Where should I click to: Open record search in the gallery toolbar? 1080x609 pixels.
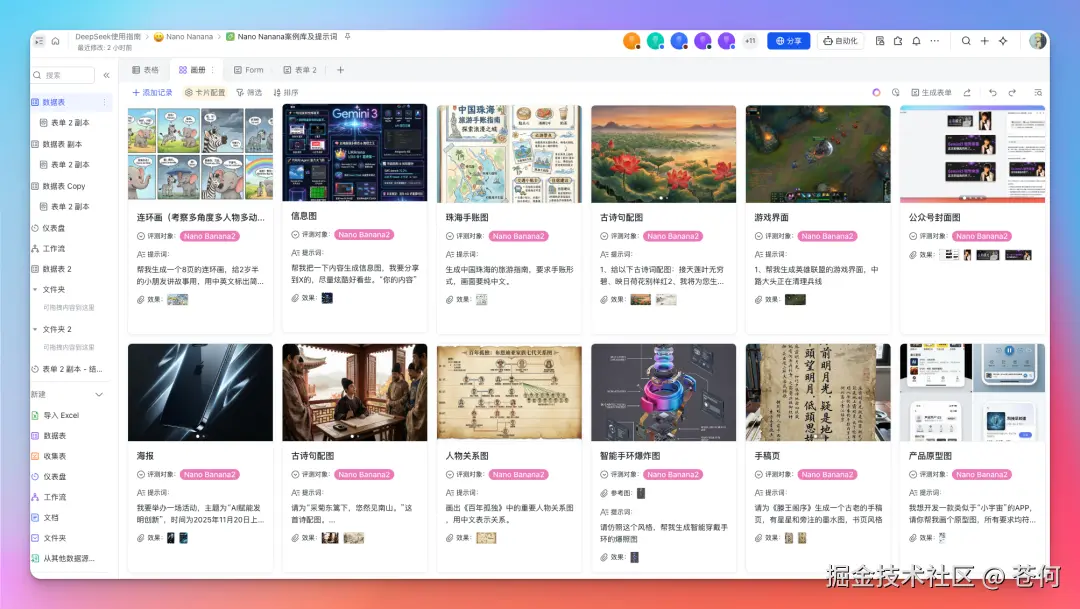[x=1038, y=92]
